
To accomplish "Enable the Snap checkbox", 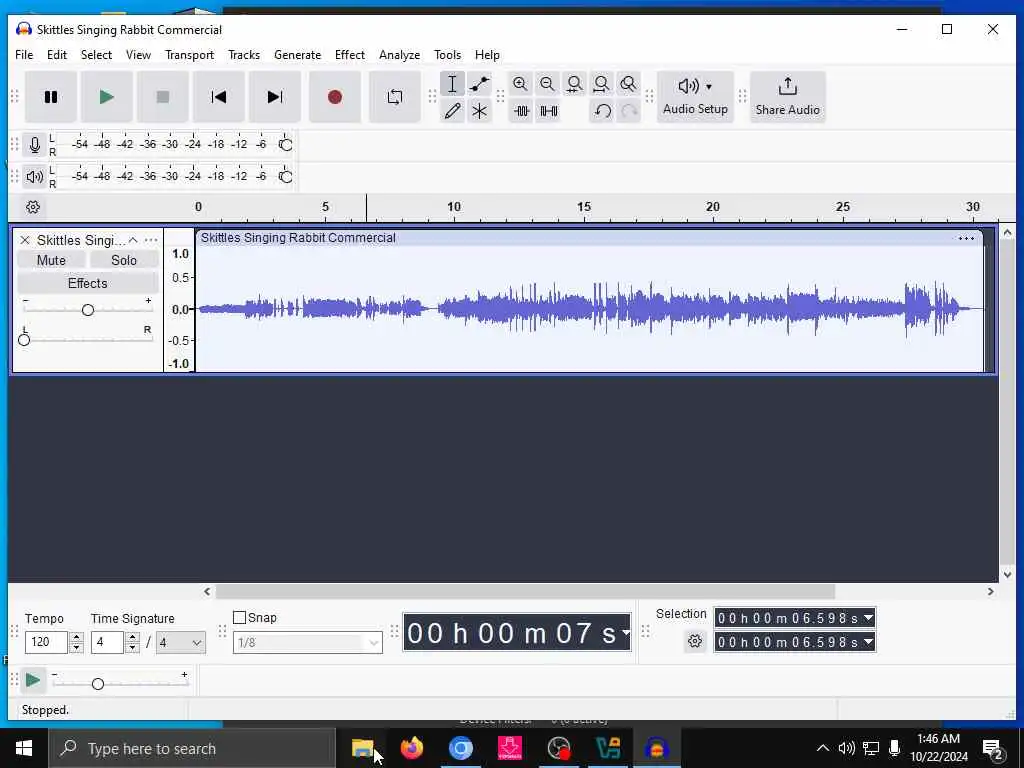I will pos(240,618).
